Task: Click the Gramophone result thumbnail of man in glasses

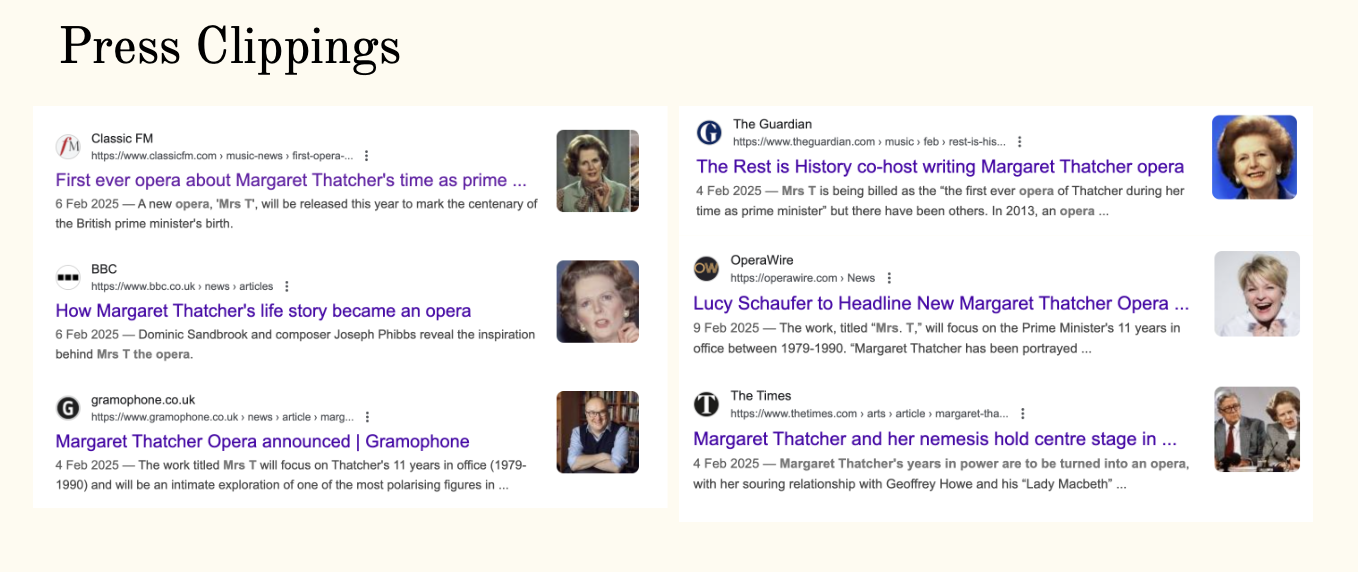Action: point(598,432)
